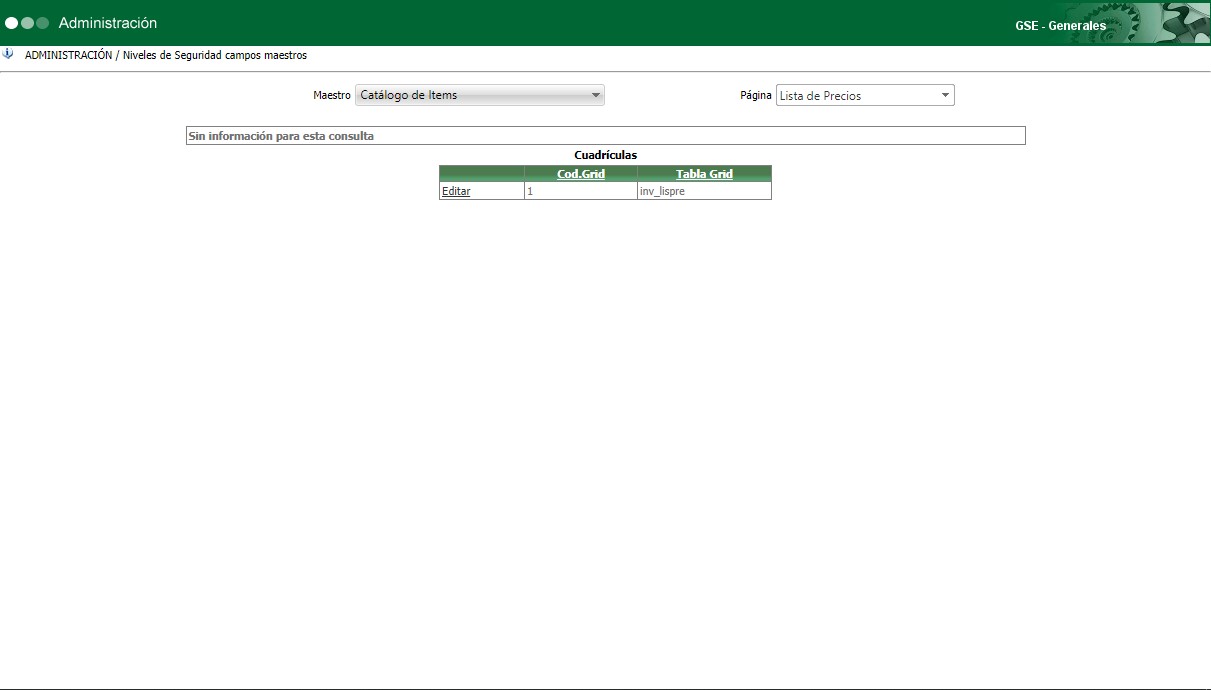This screenshot has height=690, width=1211.
Task: Sort by Tabla Grid column header
Action: click(704, 174)
